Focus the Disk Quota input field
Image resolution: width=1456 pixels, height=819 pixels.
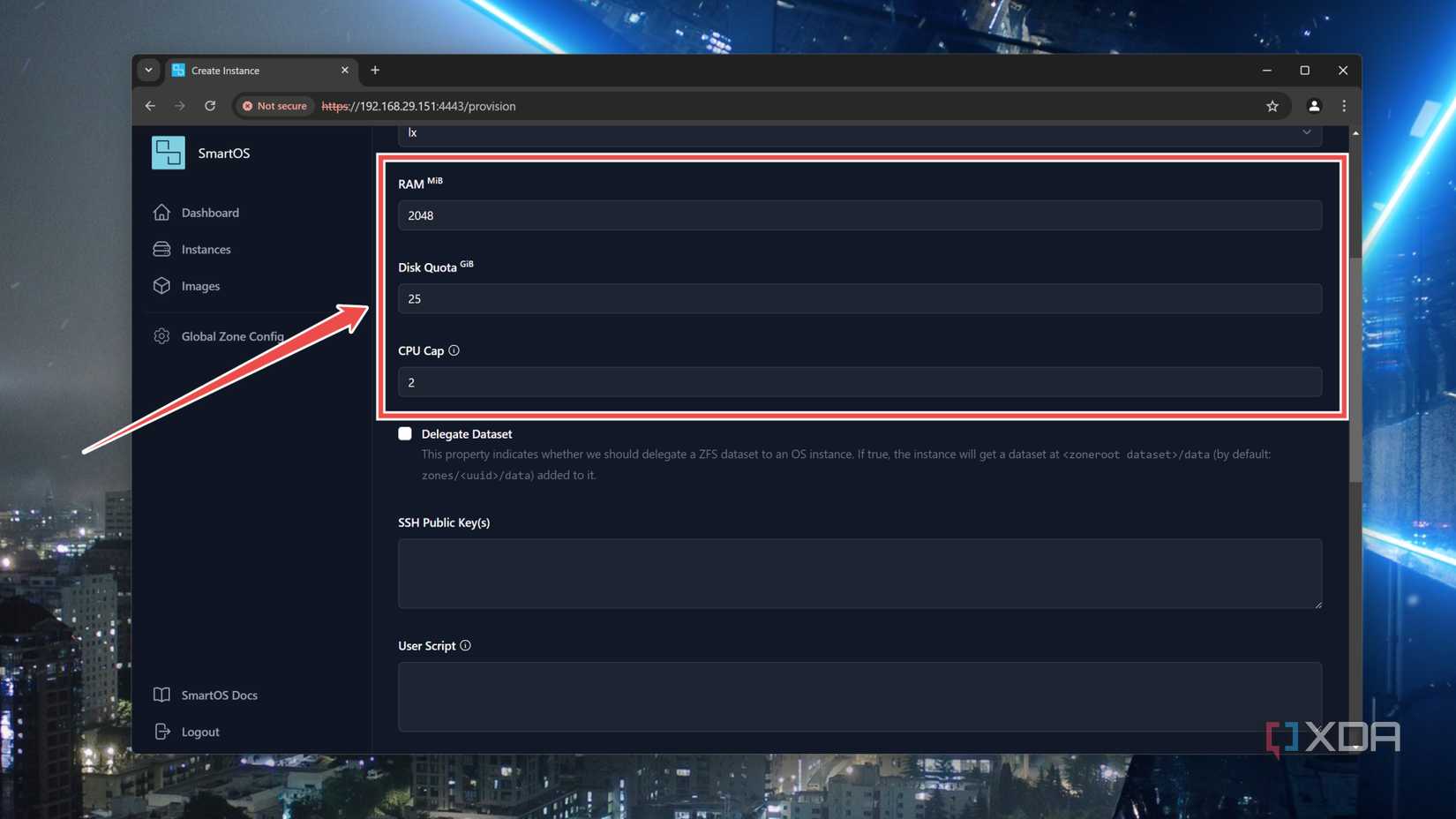point(859,299)
